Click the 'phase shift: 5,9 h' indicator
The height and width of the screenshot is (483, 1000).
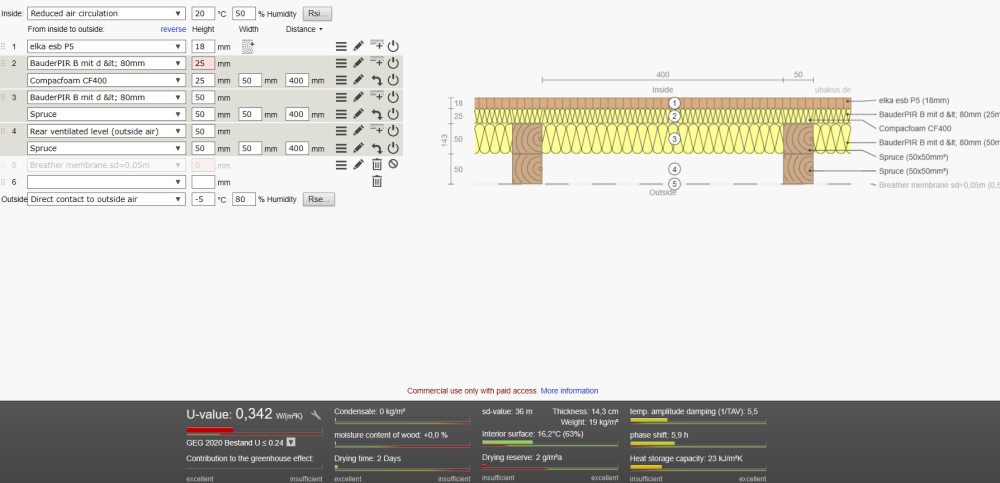pos(698,440)
